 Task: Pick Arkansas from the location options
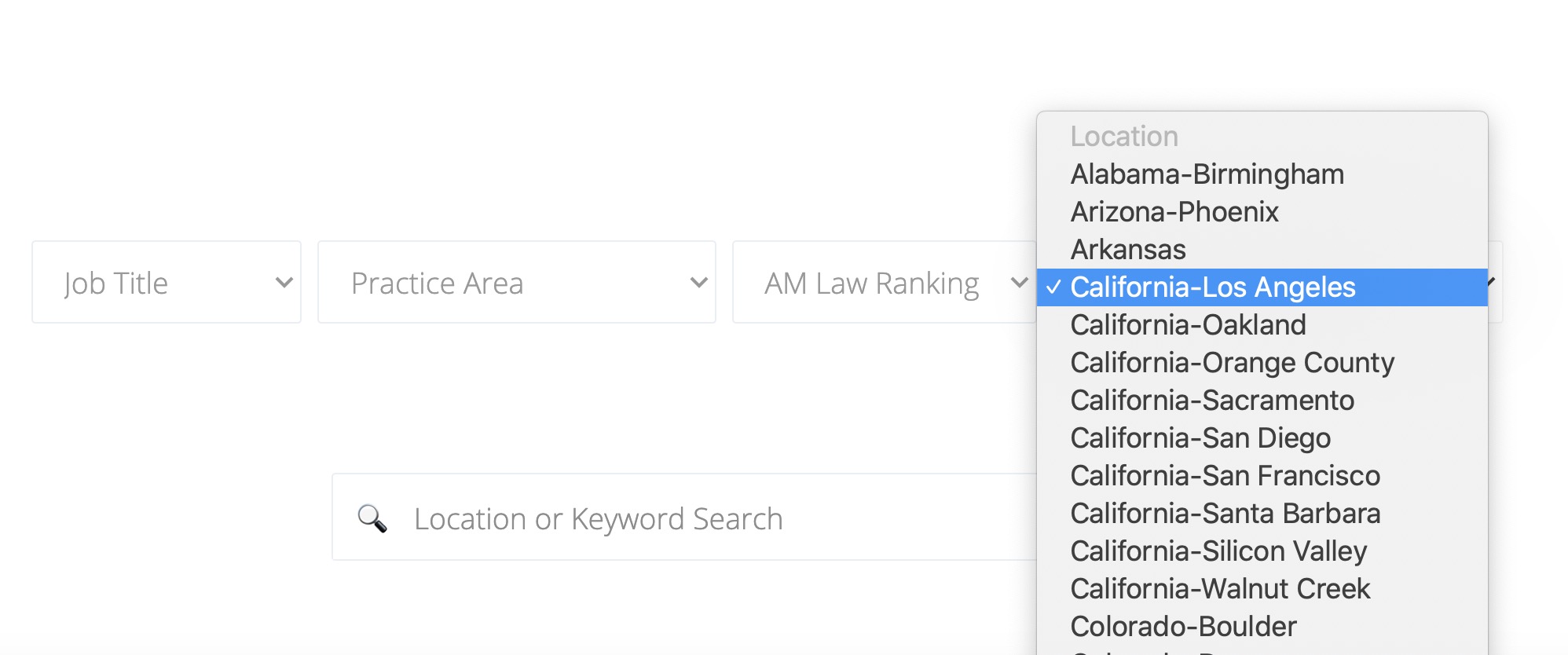1128,250
